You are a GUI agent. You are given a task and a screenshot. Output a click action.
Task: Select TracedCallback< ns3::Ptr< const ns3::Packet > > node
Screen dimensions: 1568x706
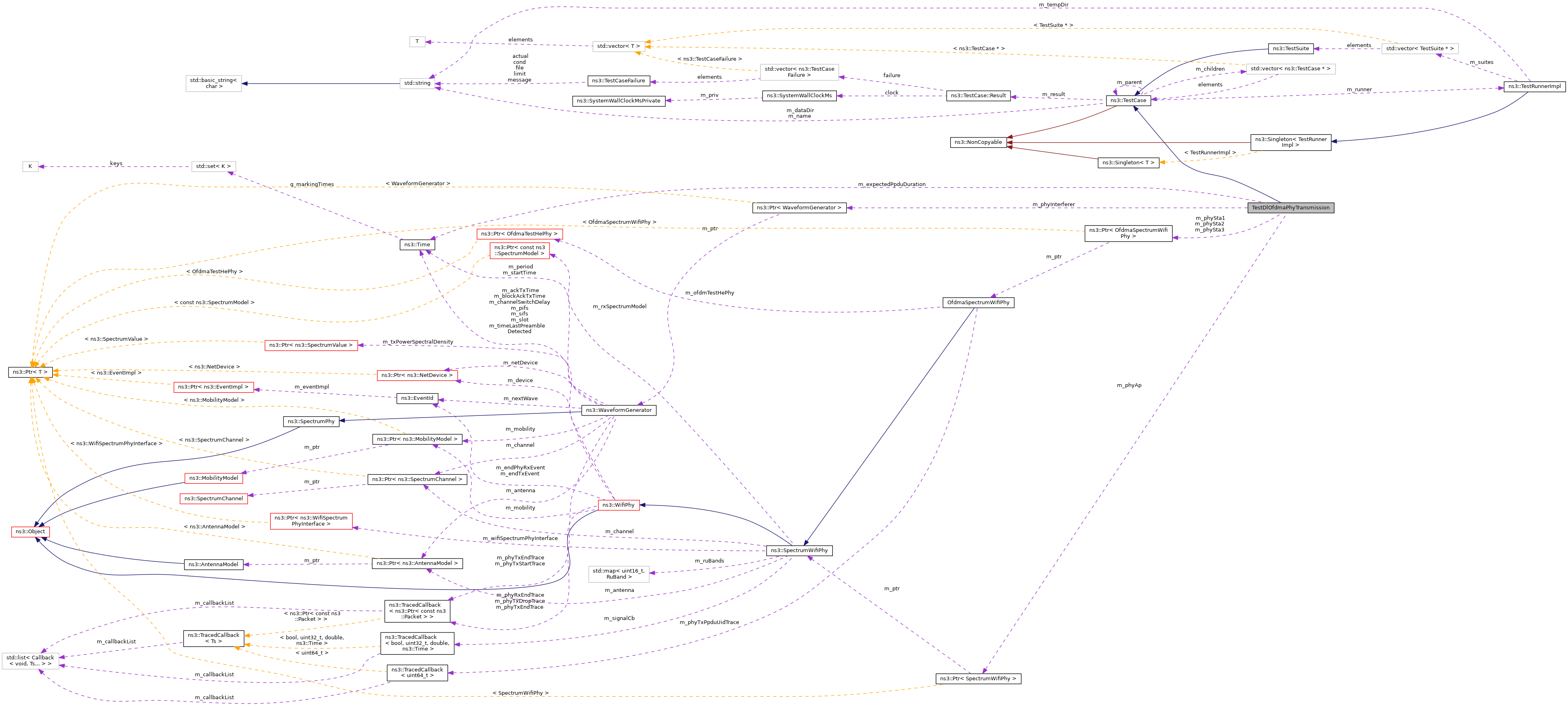(x=417, y=611)
